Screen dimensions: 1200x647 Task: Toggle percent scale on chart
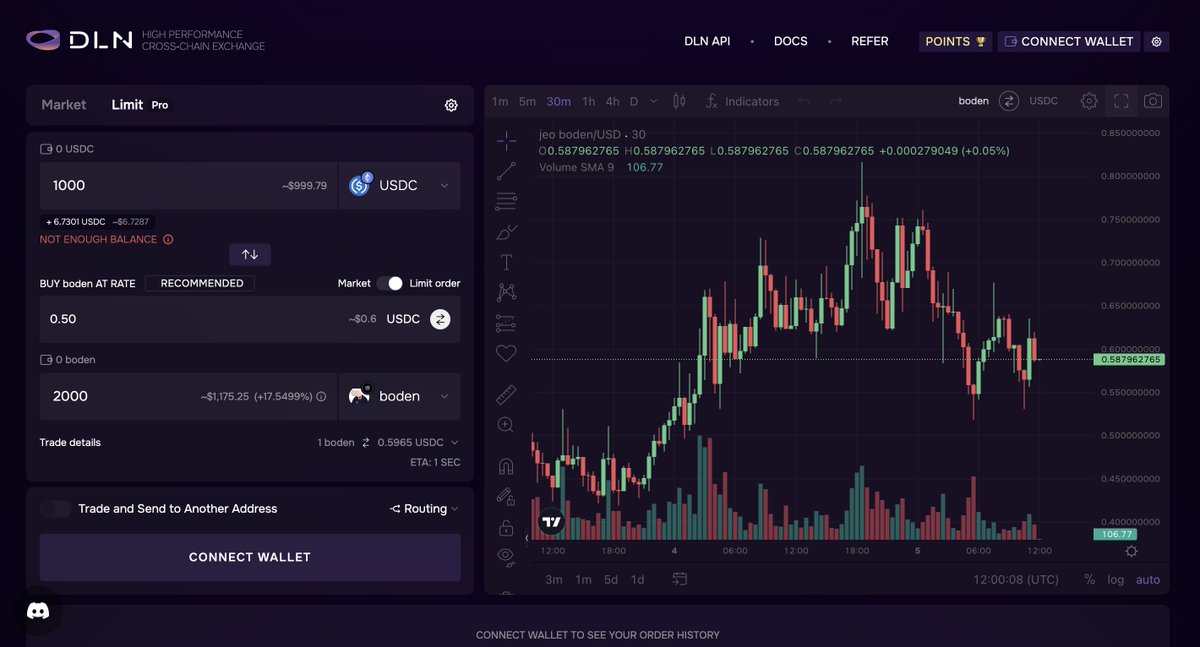point(1089,580)
